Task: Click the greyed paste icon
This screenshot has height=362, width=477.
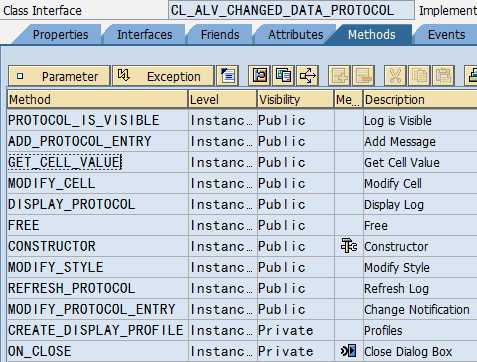Action: click(443, 76)
